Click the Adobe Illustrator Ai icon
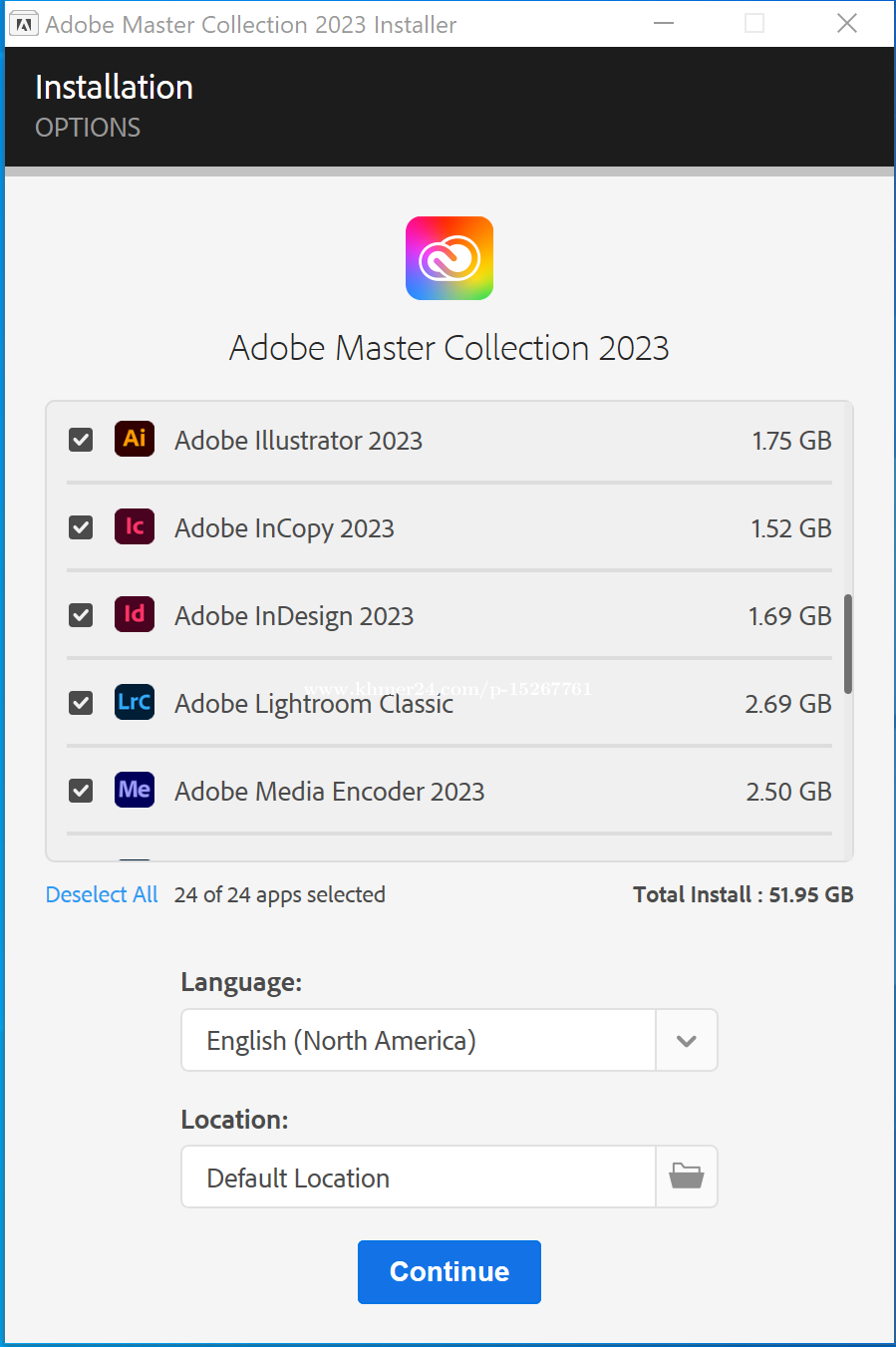 pos(135,439)
